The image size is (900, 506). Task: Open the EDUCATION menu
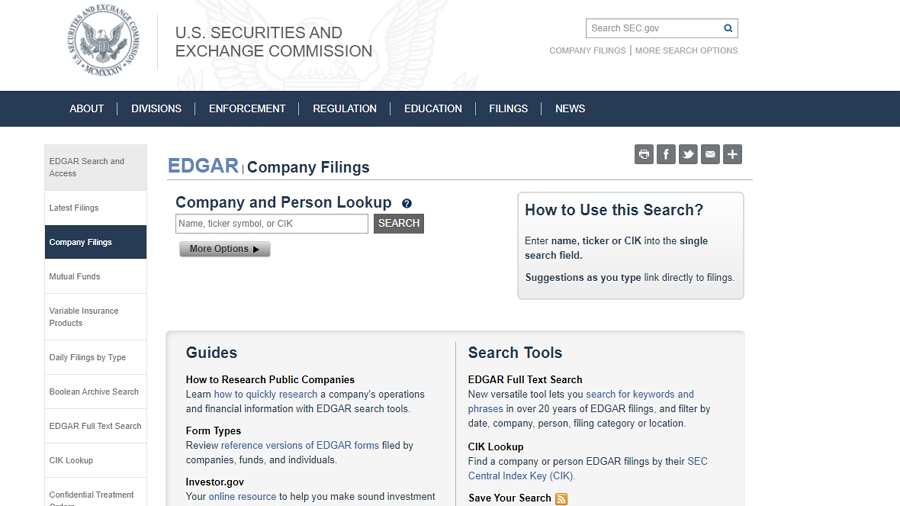(433, 108)
